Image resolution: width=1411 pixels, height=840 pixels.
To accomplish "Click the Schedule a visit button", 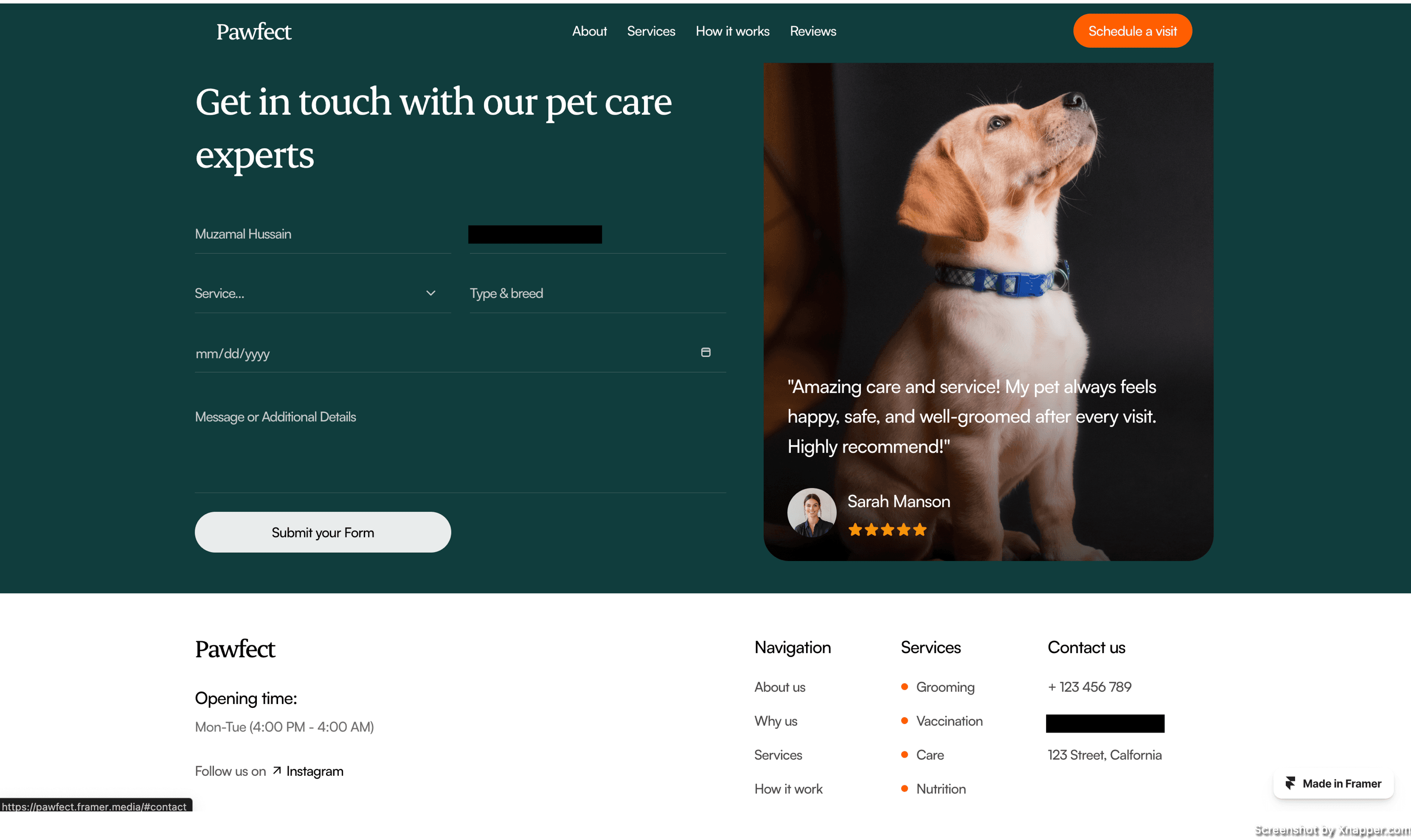I will 1132,31.
